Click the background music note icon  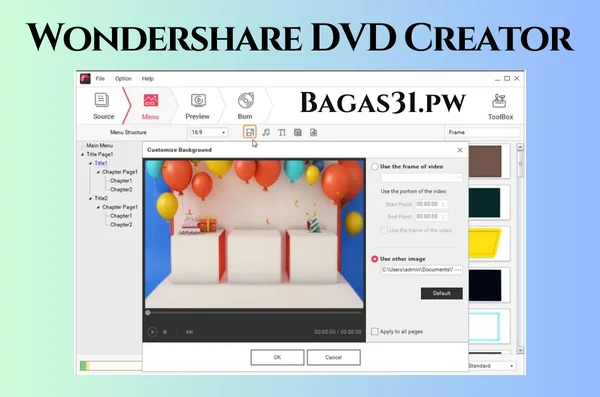266,132
